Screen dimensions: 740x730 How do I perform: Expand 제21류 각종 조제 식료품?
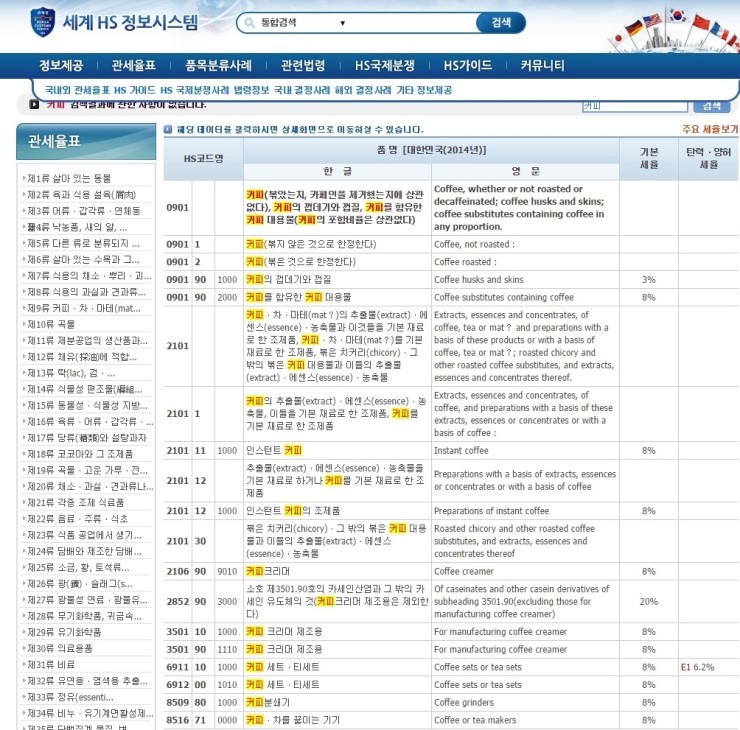pos(76,503)
